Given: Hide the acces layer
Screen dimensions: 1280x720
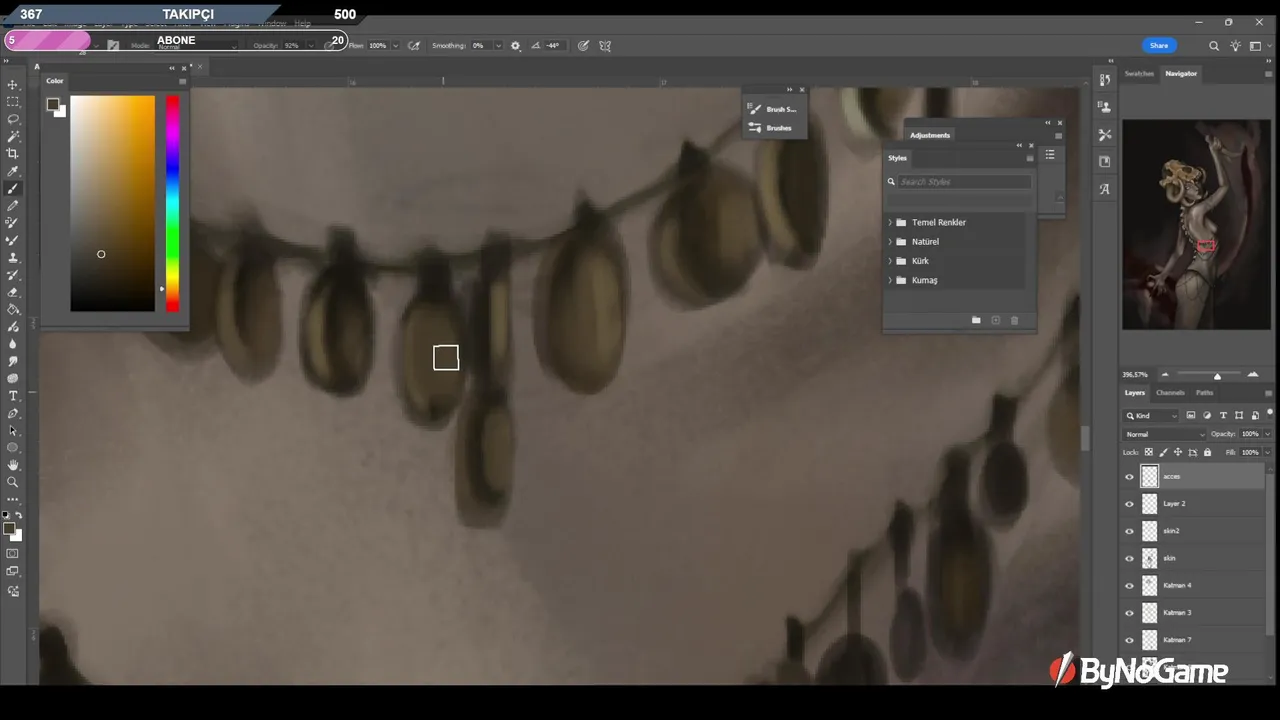Looking at the screenshot, I should point(1130,477).
